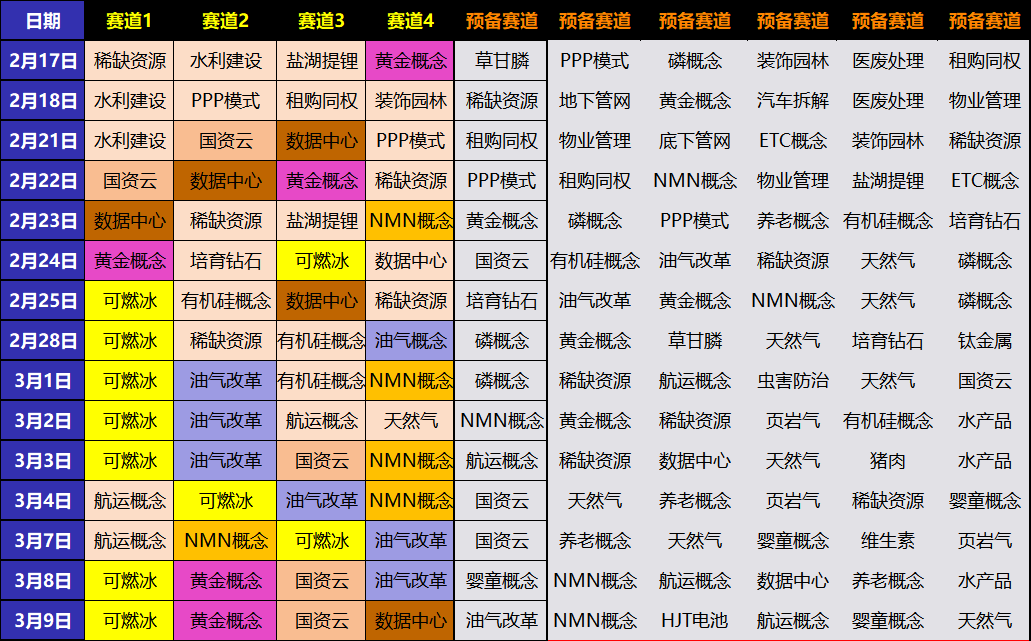This screenshot has height=641, width=1031.
Task: Select purple 油气概念 cell in 2月28日 row
Action: coord(410,341)
